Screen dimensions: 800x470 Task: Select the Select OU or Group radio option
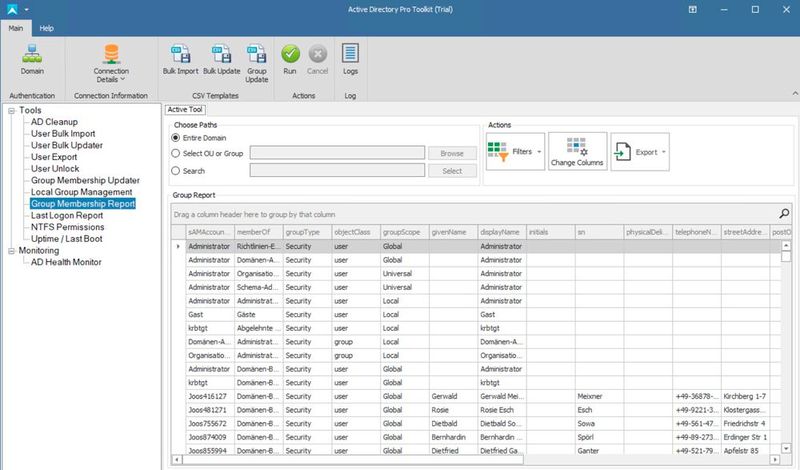tap(176, 153)
